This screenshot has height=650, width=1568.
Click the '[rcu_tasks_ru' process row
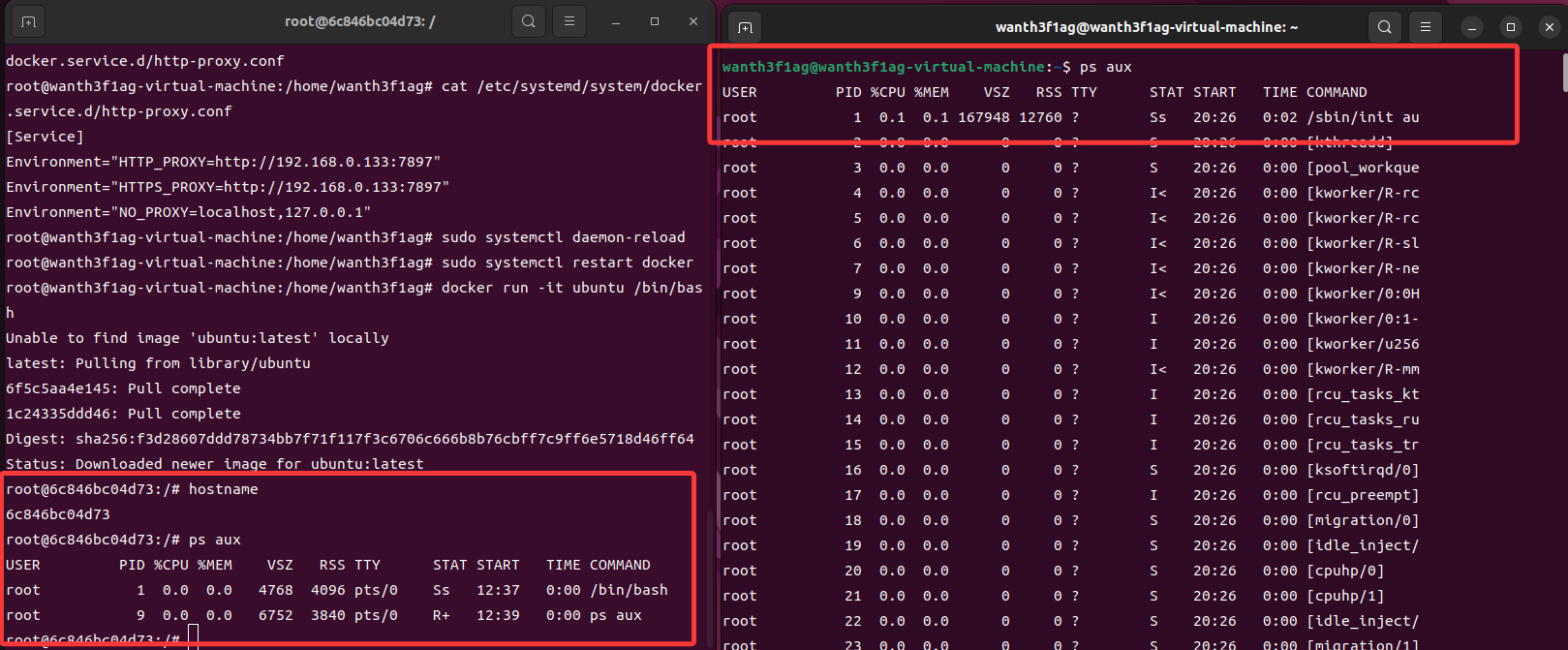[x=1071, y=419]
